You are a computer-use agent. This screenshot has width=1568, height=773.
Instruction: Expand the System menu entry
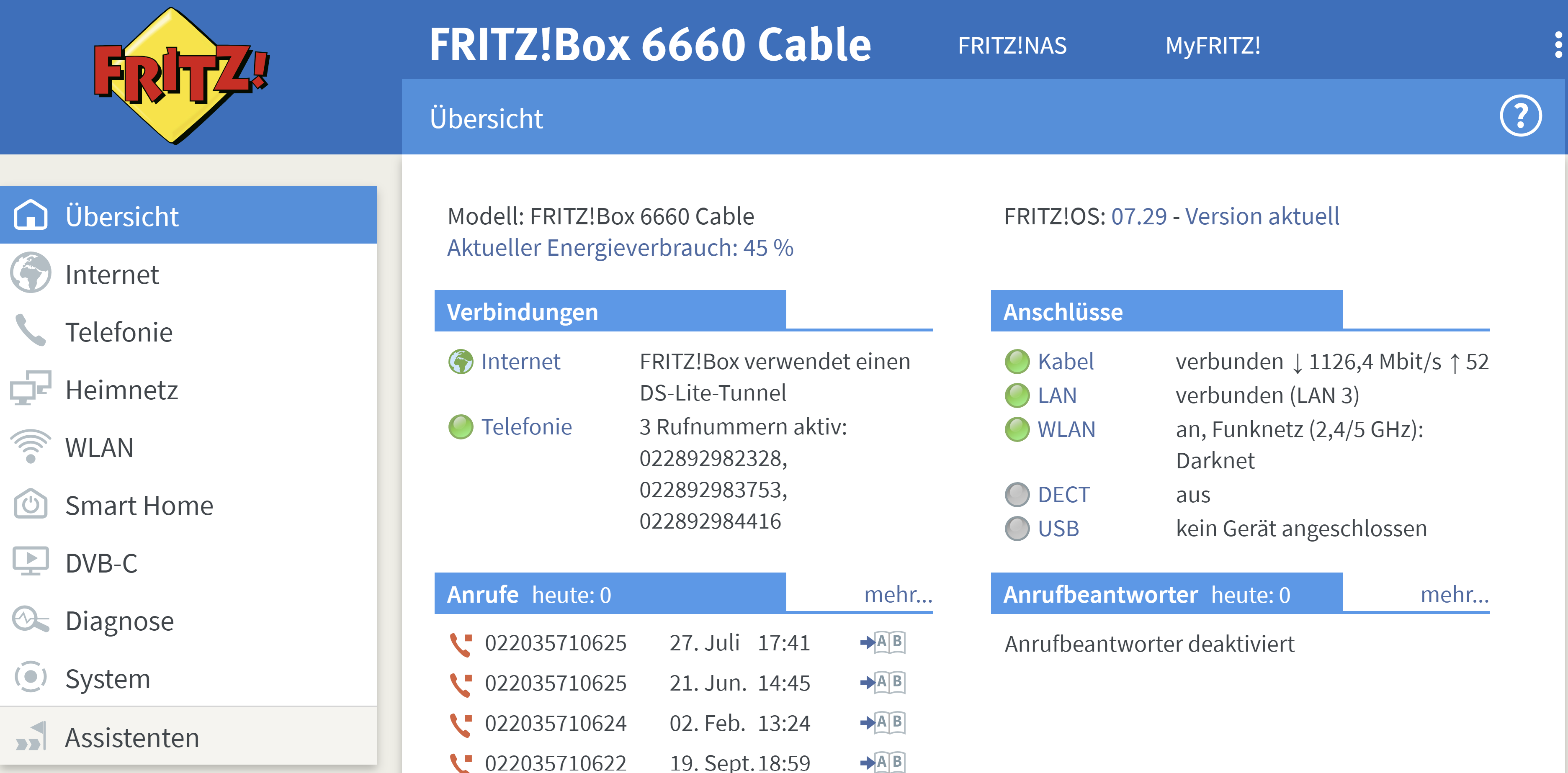(x=107, y=678)
